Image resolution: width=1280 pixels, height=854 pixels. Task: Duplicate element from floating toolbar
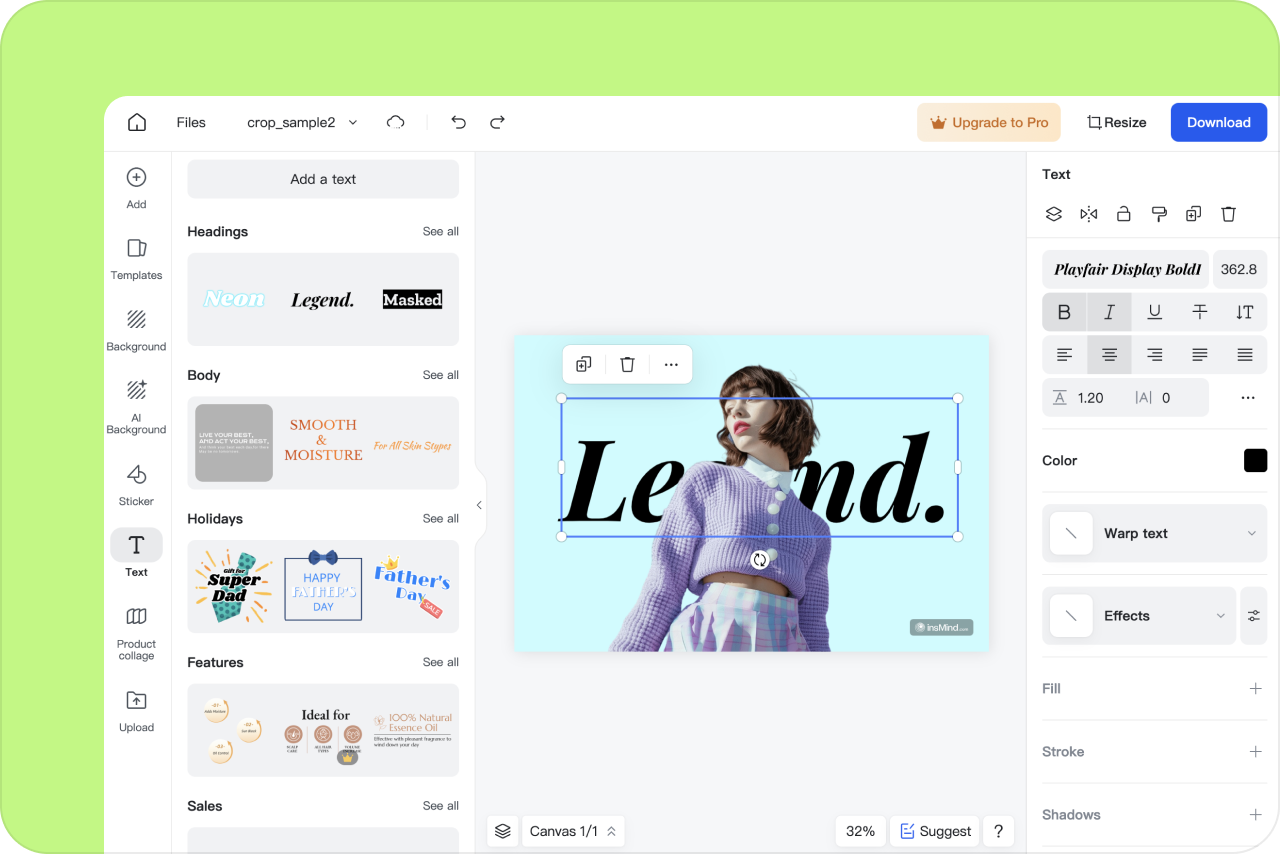[584, 365]
